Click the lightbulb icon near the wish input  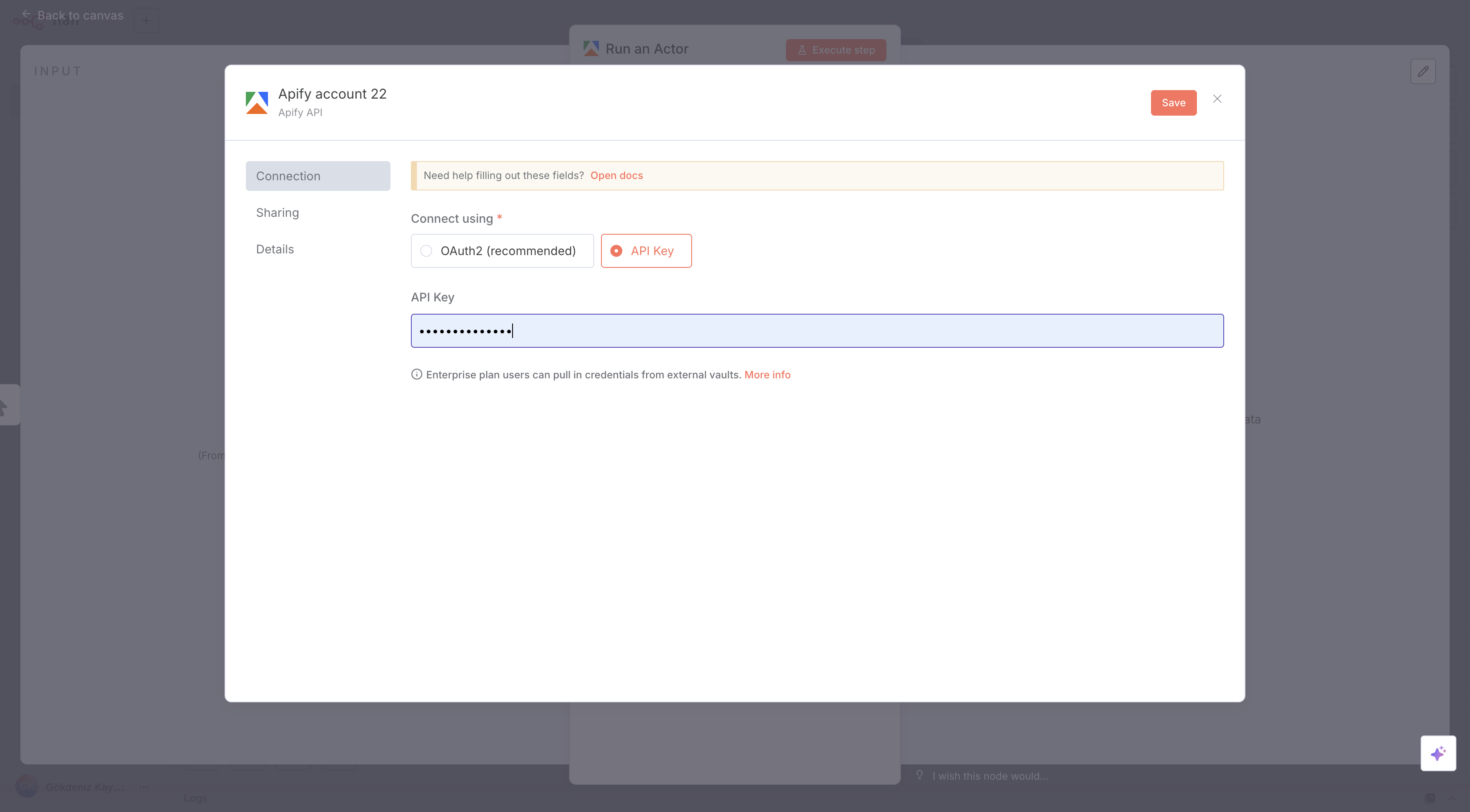point(919,775)
